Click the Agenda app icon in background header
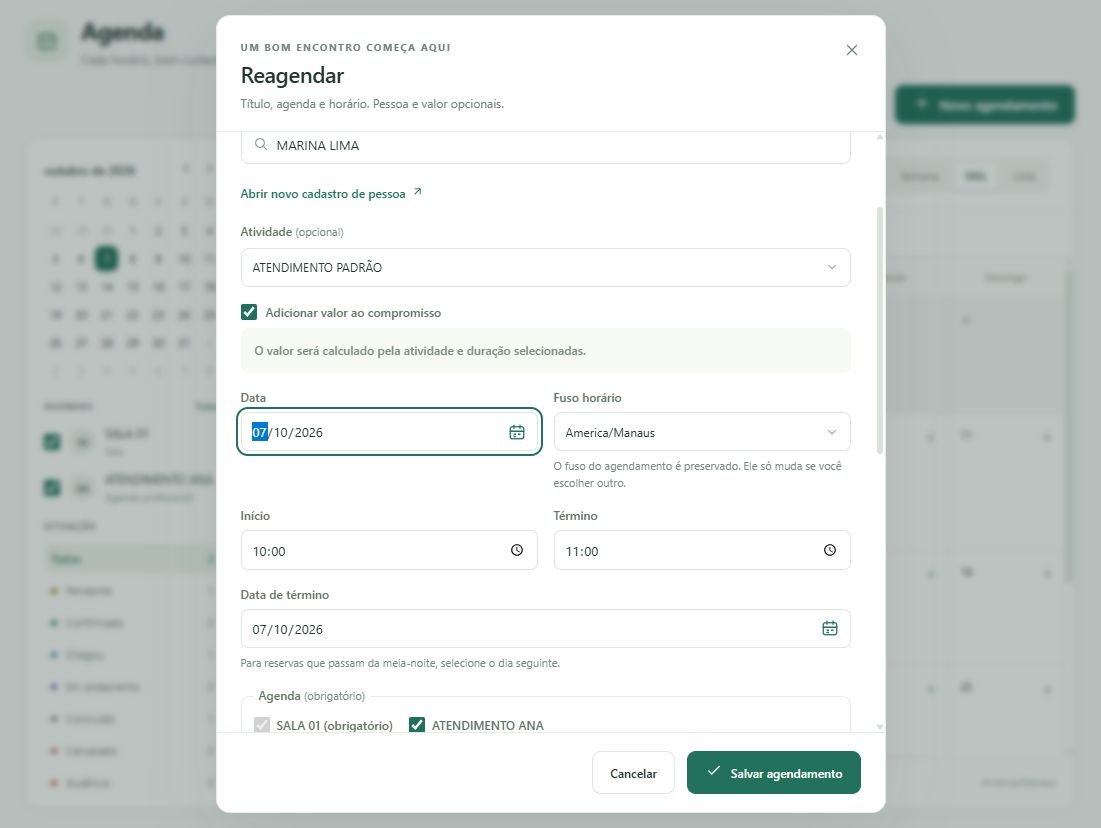 (47, 41)
